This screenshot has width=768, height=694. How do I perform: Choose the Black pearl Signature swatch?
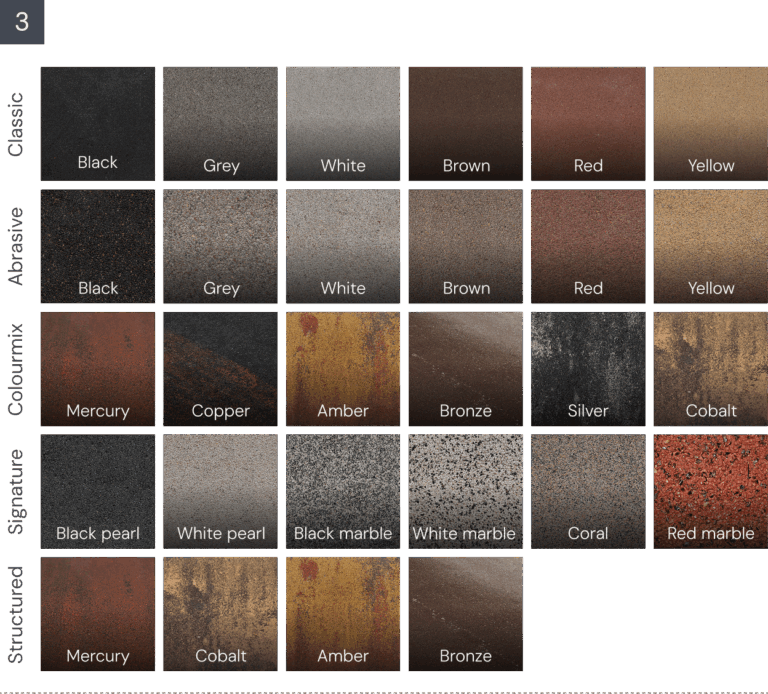pos(98,492)
